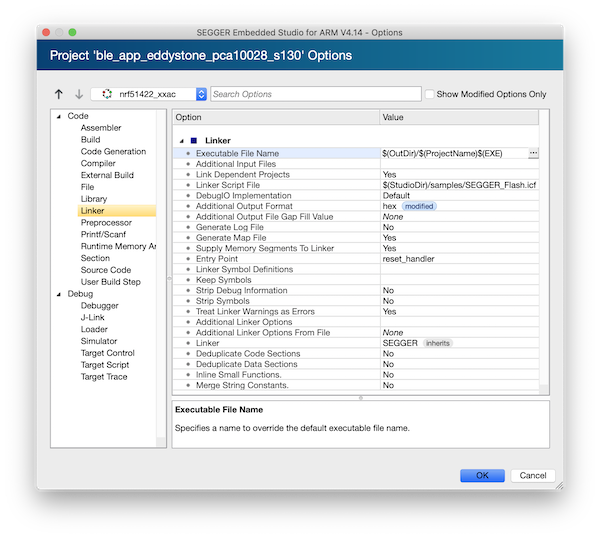This screenshot has height=538, width=600.
Task: Select Strip Debug Information option
Action: (x=356, y=290)
